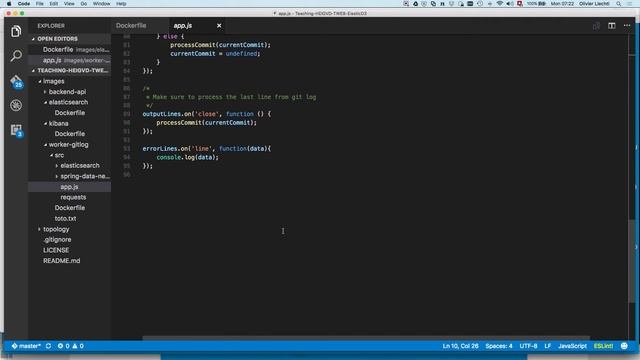
Task: Click the open changes icon in editor toolbar
Action: click(x=596, y=26)
